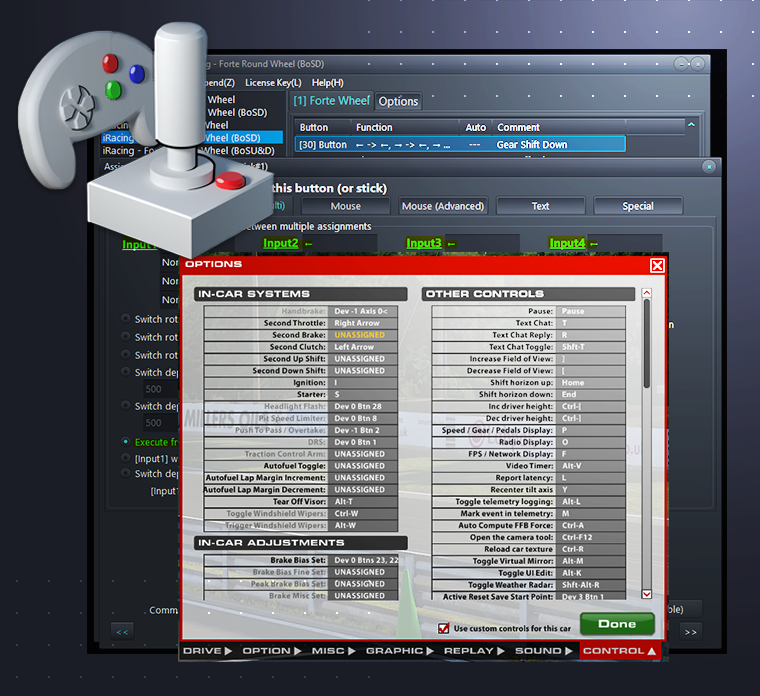
Task: Click Headlight Flash Dev 0 Btn 28 field
Action: 363,406
